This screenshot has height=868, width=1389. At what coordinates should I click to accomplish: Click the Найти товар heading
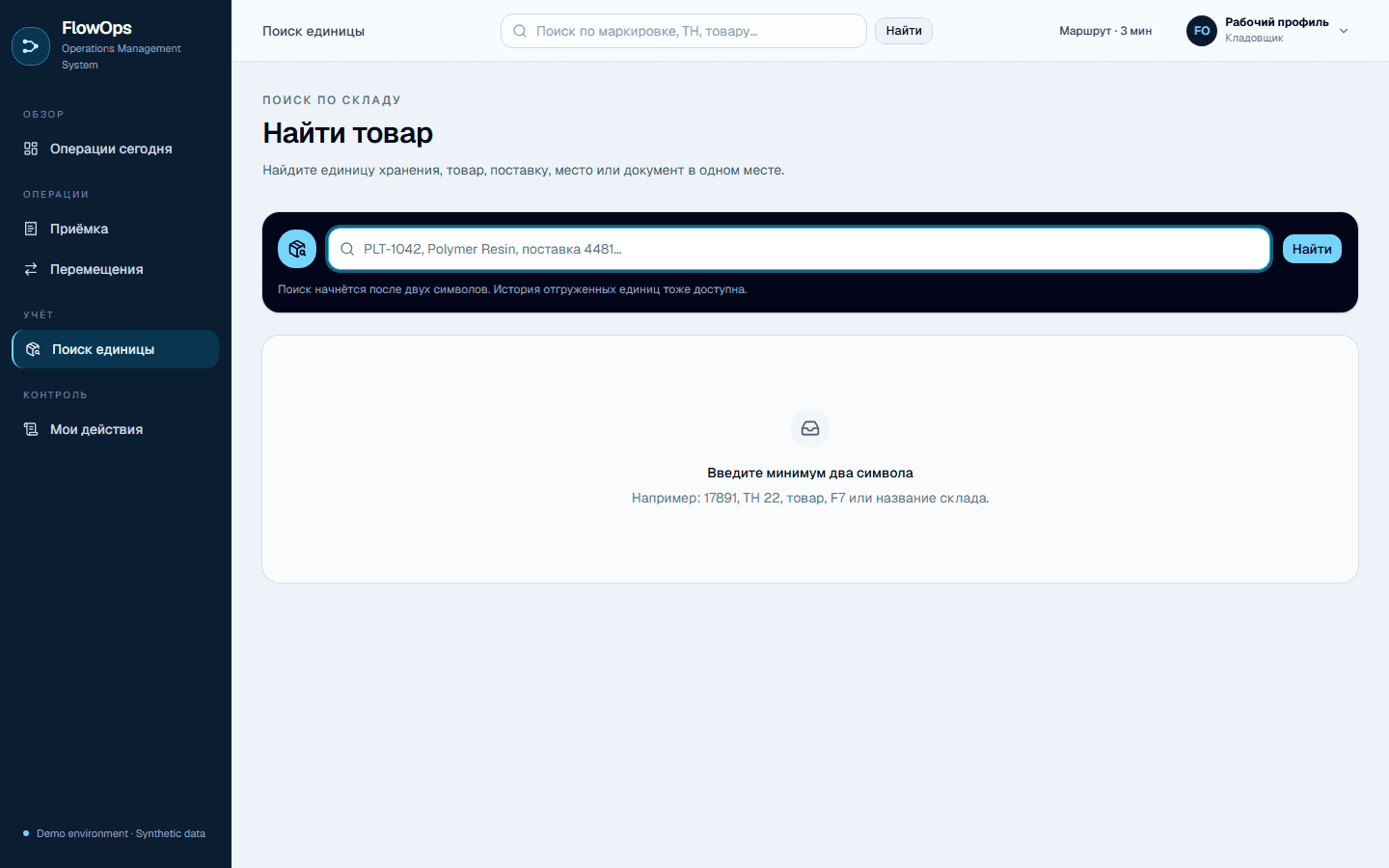(348, 133)
